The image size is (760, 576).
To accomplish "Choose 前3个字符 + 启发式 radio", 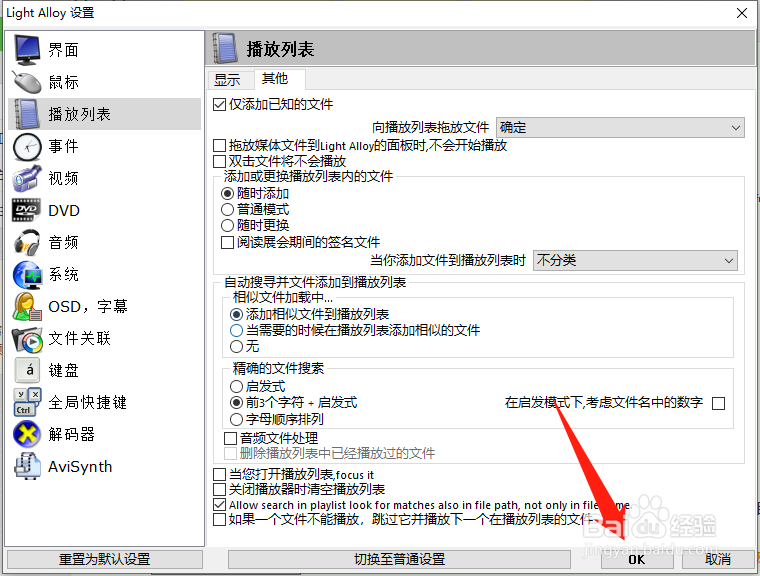I will (236, 402).
